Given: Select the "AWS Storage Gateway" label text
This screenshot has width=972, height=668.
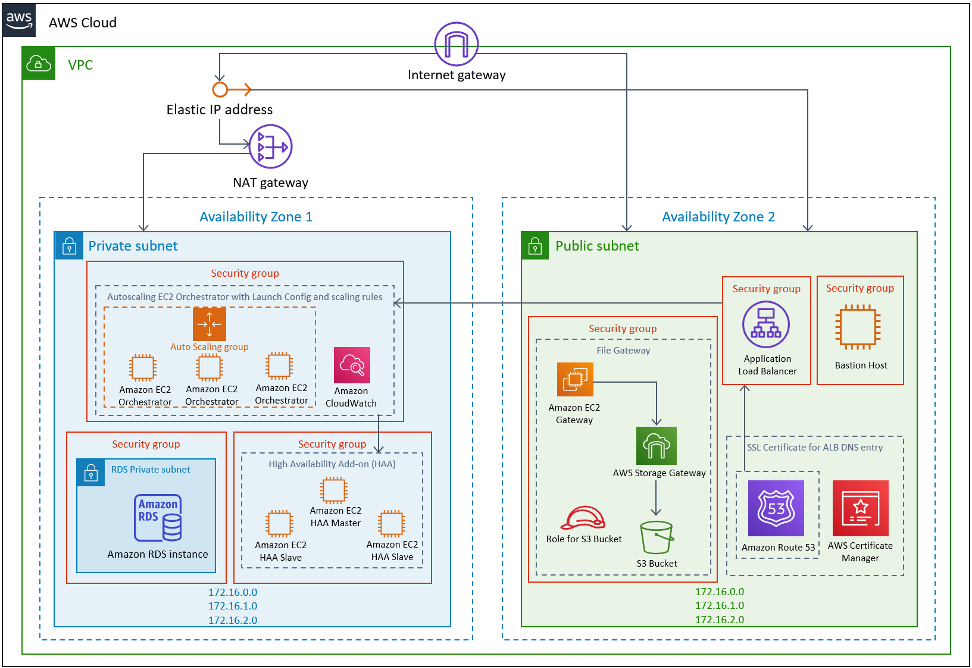Looking at the screenshot, I should (x=659, y=473).
